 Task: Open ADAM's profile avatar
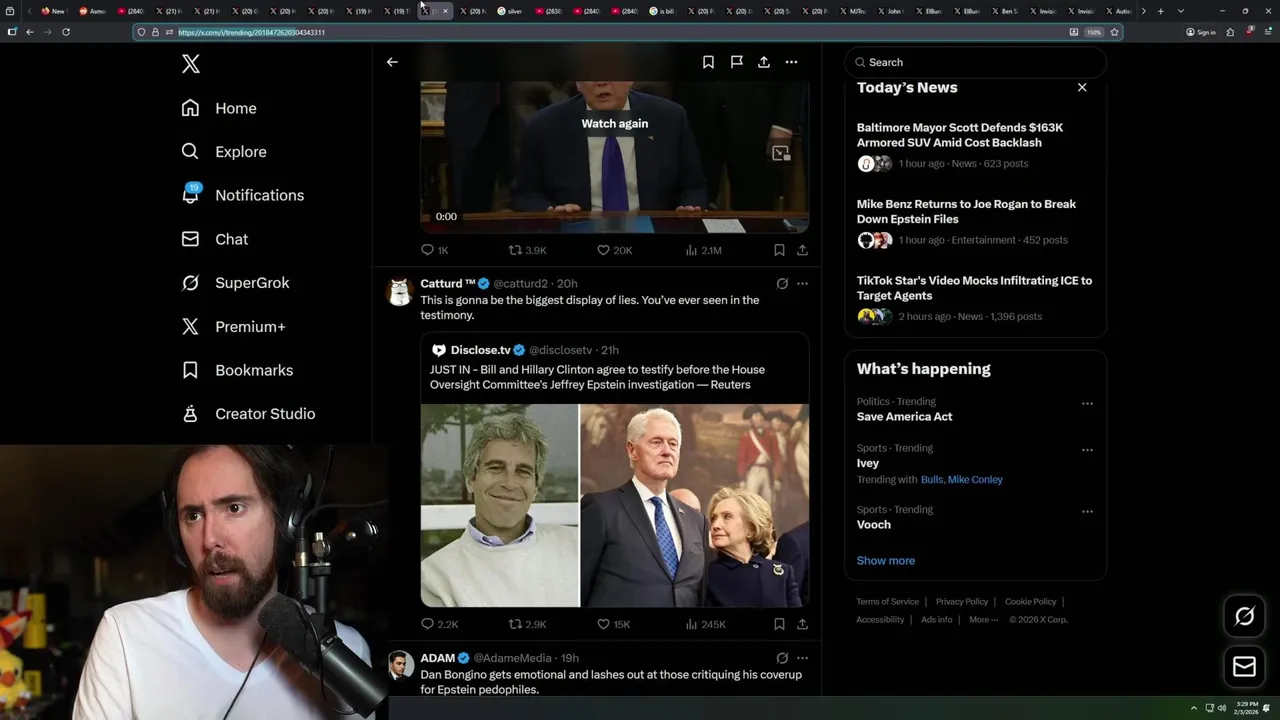(400, 665)
